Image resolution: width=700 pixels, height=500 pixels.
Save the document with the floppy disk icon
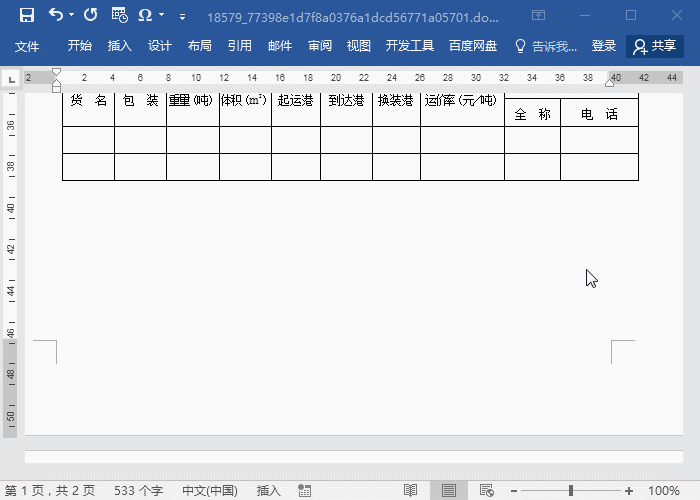[x=27, y=15]
